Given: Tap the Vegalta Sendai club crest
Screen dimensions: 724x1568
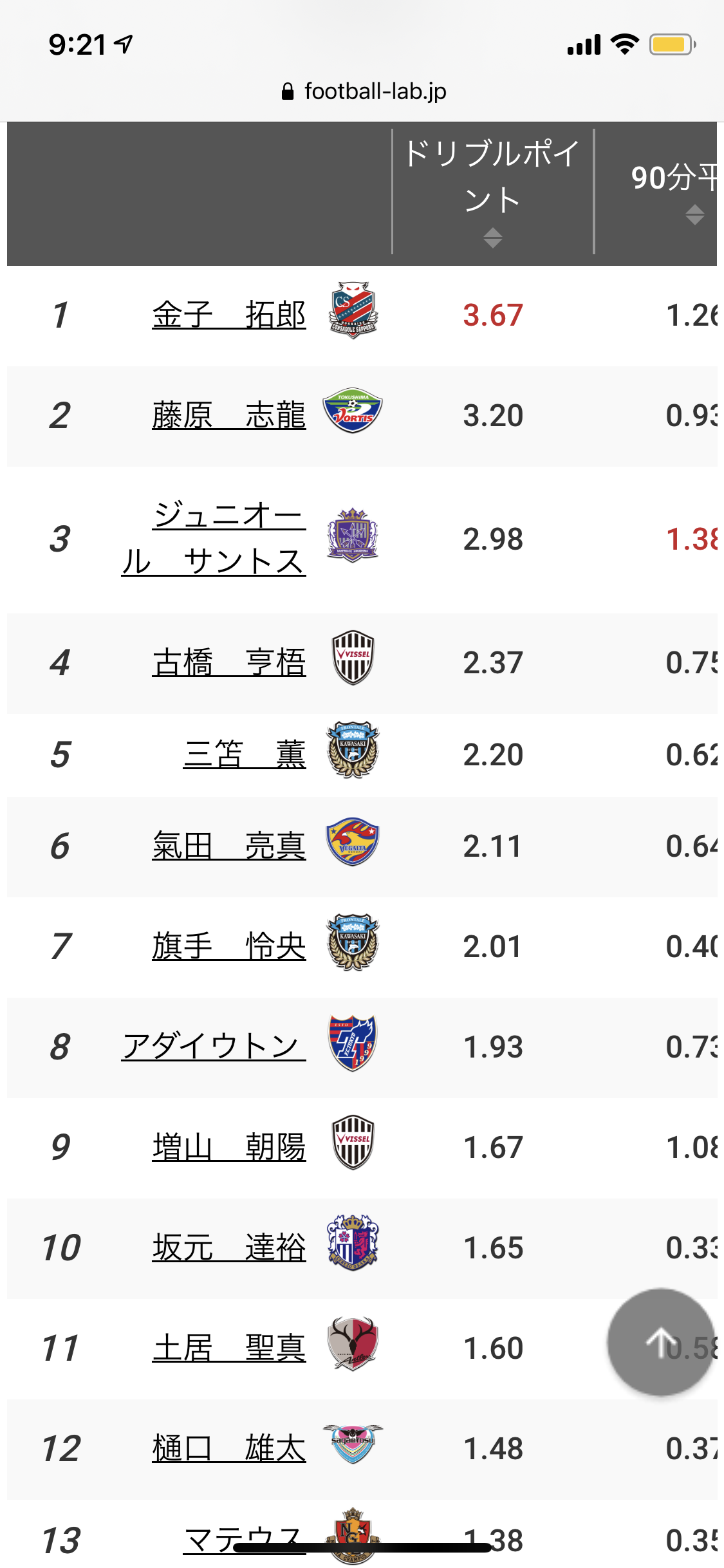Looking at the screenshot, I should pyautogui.click(x=353, y=842).
